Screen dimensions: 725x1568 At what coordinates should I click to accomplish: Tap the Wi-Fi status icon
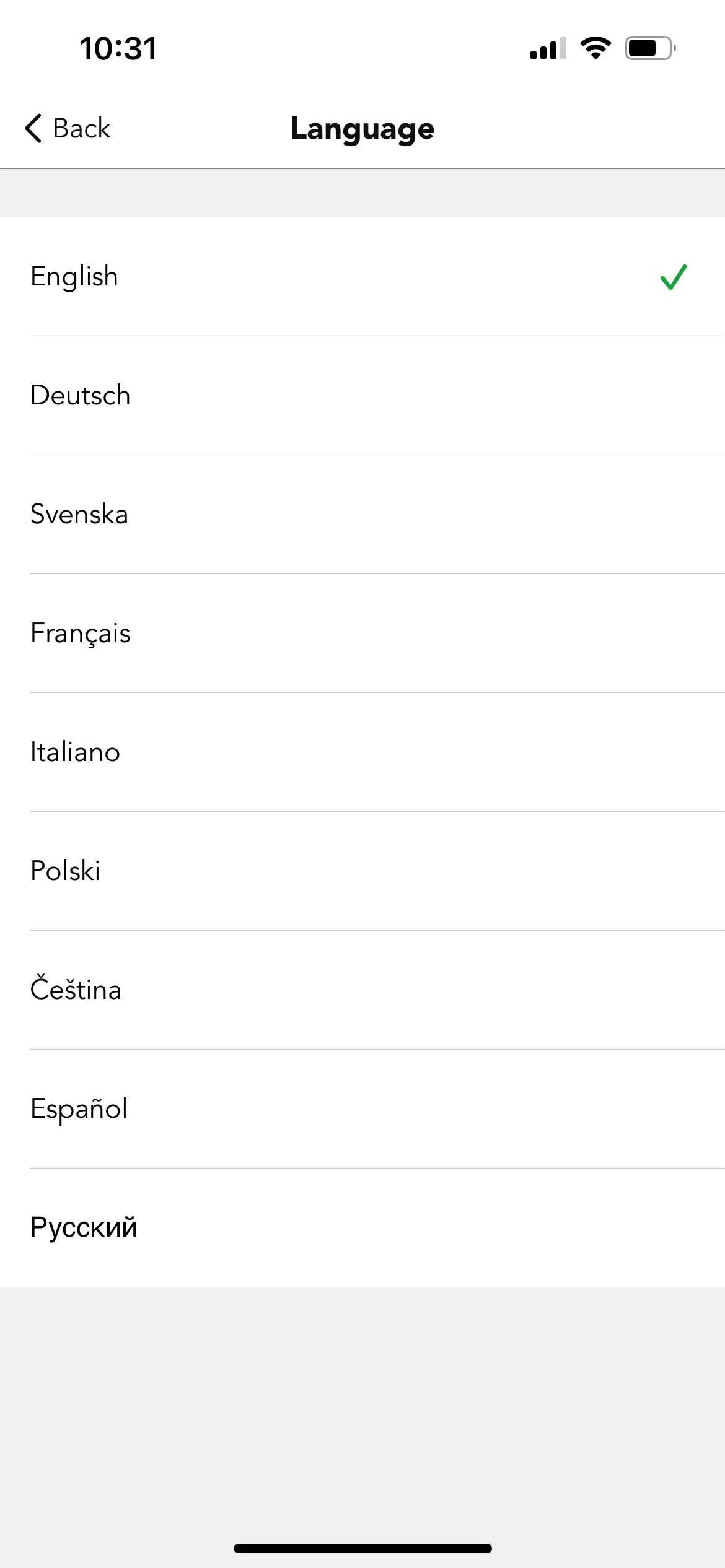point(595,48)
